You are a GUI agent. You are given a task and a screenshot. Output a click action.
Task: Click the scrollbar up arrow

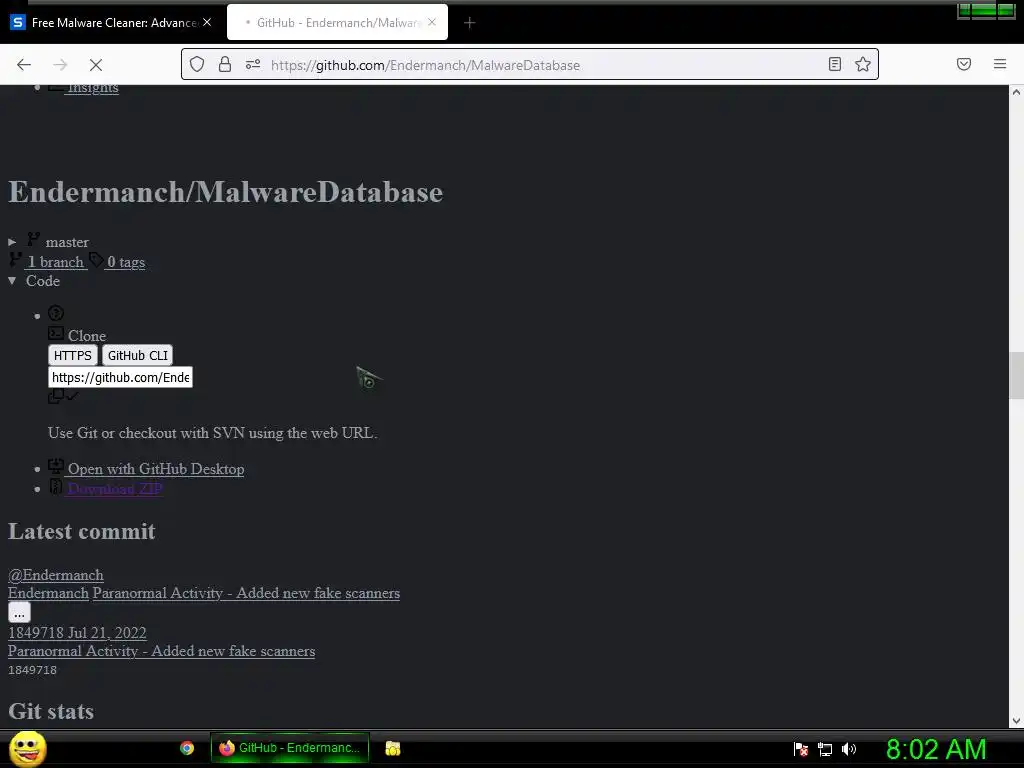click(x=1016, y=92)
